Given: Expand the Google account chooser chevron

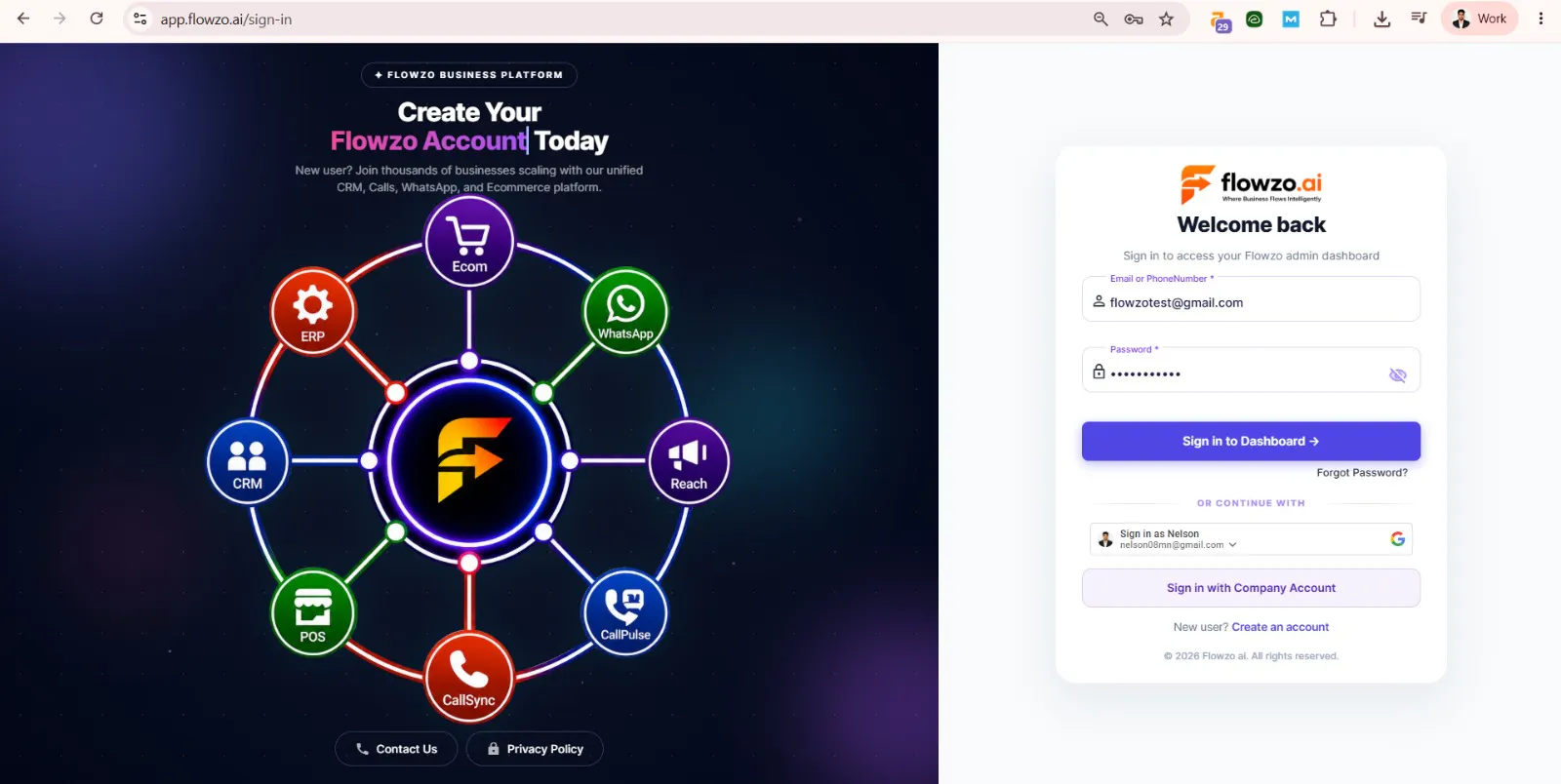Looking at the screenshot, I should [x=1233, y=545].
